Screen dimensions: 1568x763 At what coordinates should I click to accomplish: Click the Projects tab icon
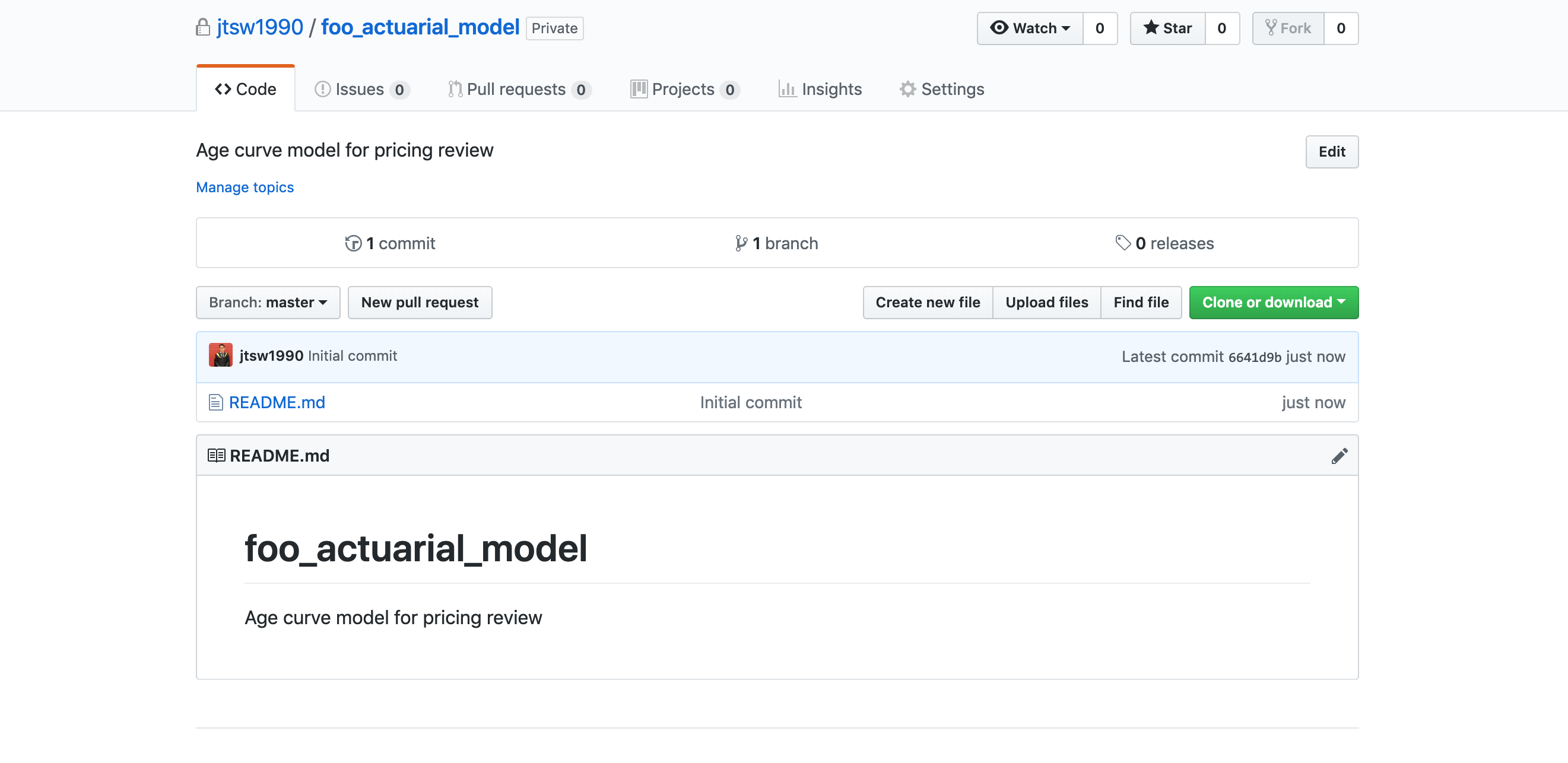(x=638, y=89)
